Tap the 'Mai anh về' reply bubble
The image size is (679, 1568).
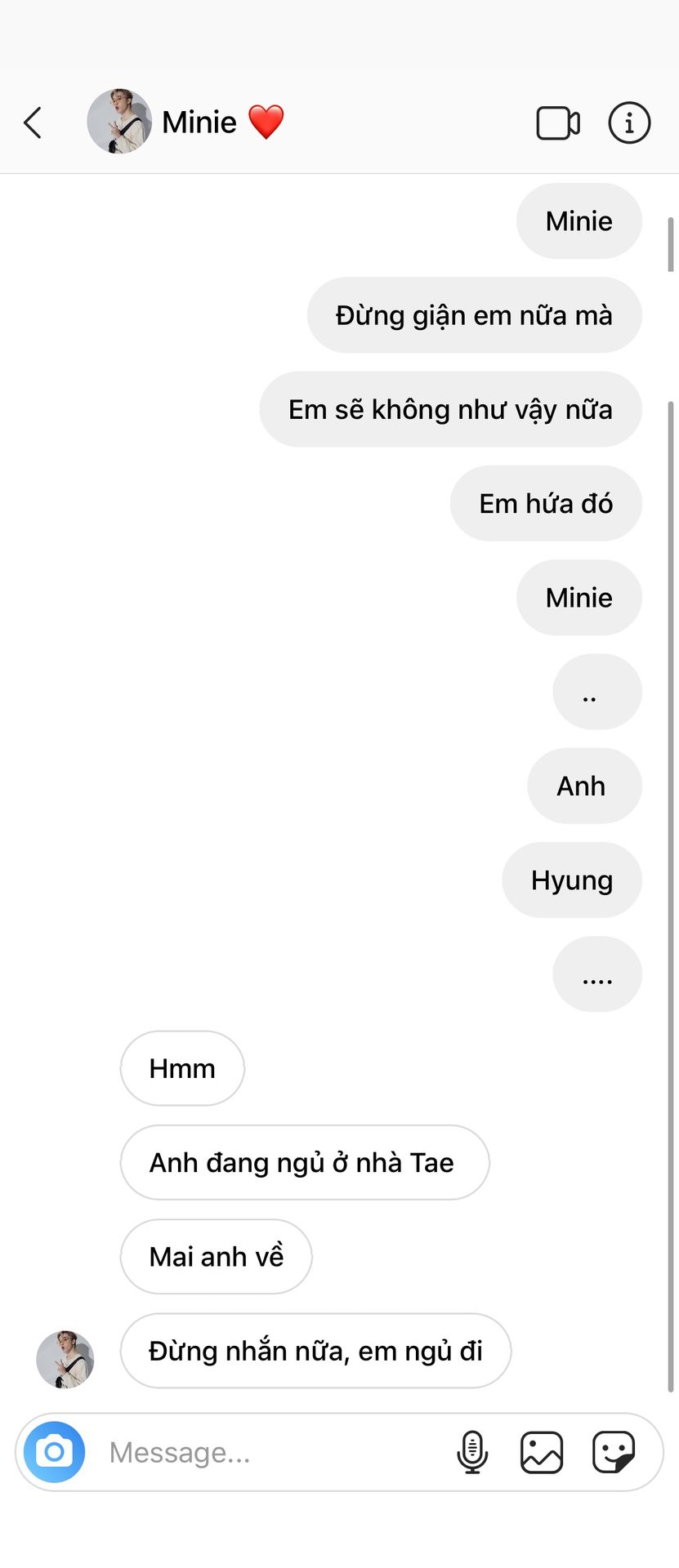(x=217, y=1256)
